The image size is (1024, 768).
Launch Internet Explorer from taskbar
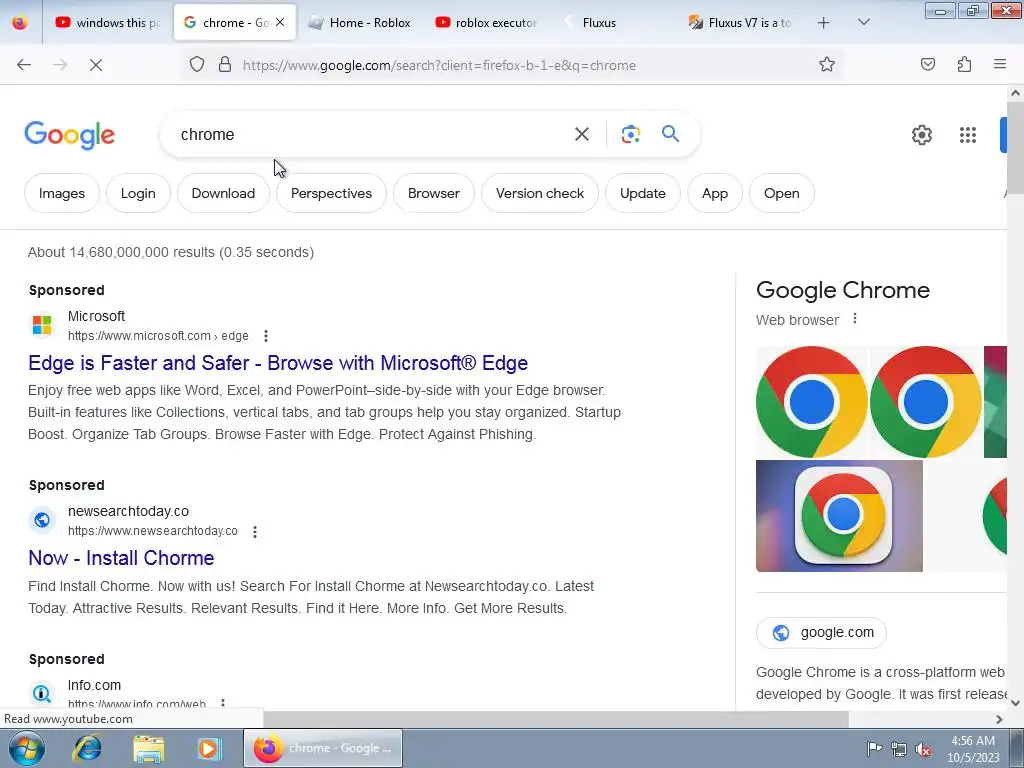tap(88, 748)
